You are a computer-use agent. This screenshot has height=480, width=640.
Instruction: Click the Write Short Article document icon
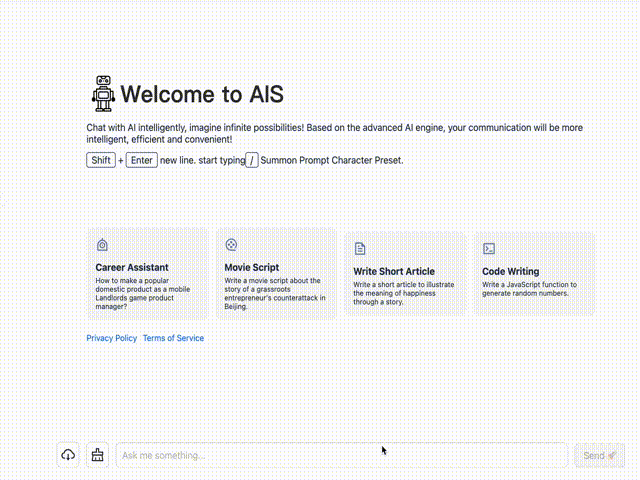pyautogui.click(x=360, y=249)
